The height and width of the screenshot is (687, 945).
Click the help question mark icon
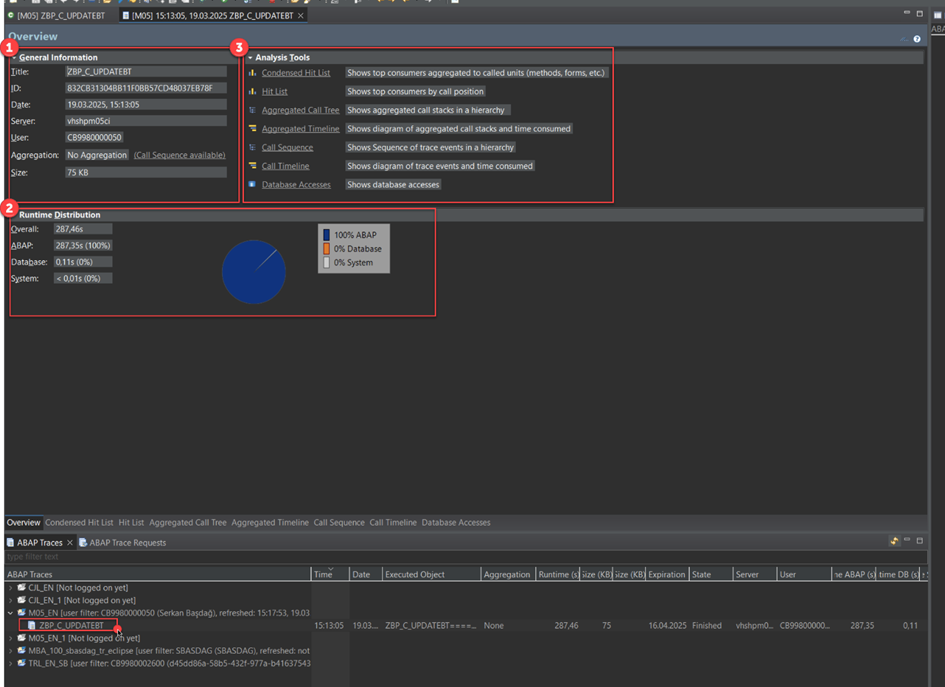pos(916,39)
